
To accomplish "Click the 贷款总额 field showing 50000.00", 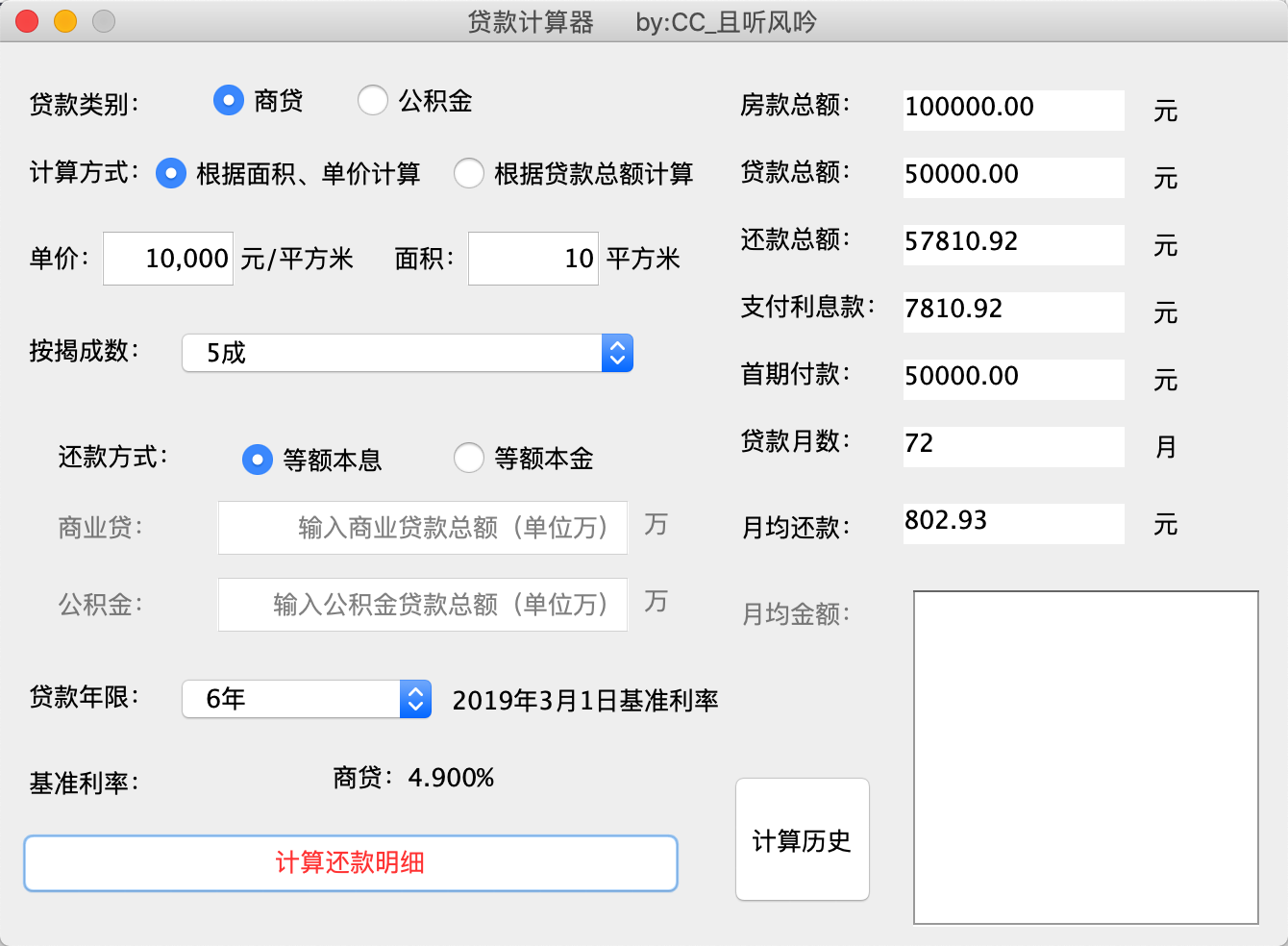I will point(1014,177).
